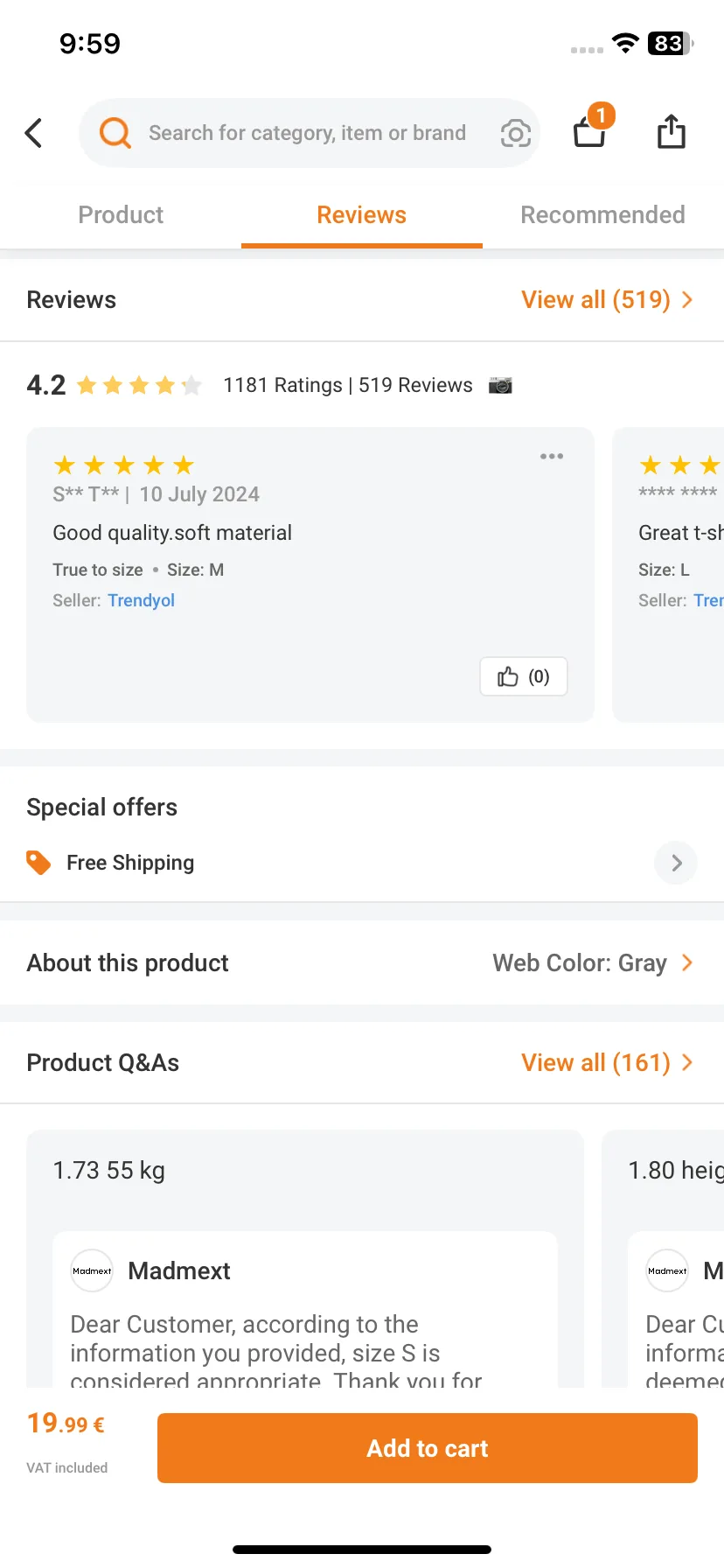Image resolution: width=724 pixels, height=1568 pixels.
Task: Open View all (519) reviews link
Action: tap(607, 299)
